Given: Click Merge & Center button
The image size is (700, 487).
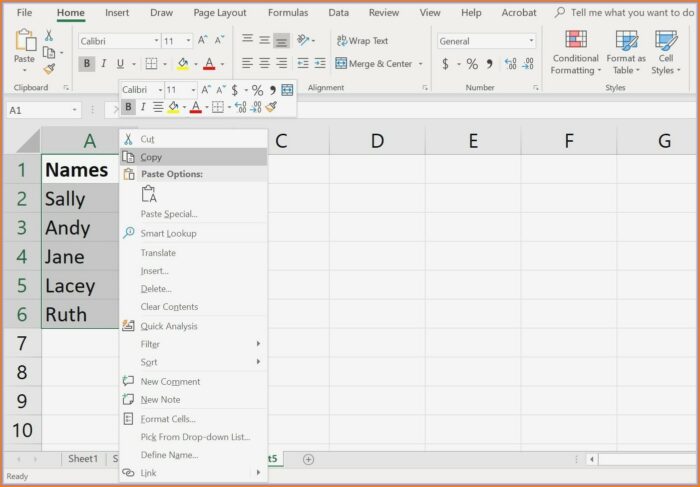Looking at the screenshot, I should [374, 64].
